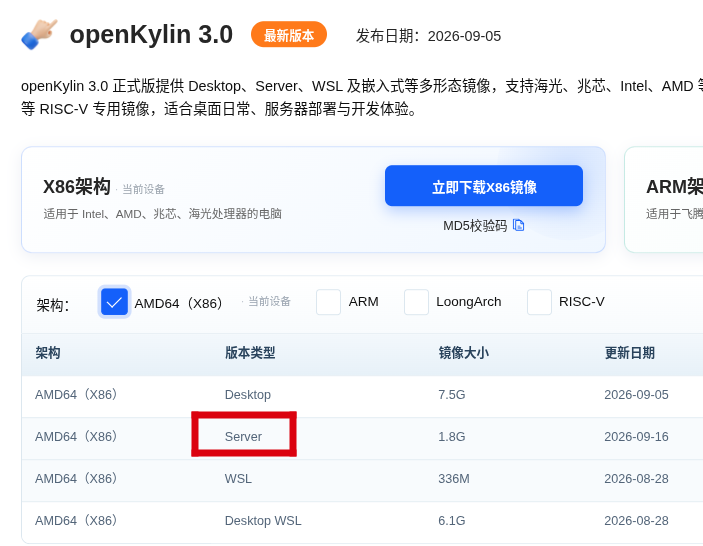703x546 pixels.
Task: Select the Server version type cell
Action: tap(243, 437)
